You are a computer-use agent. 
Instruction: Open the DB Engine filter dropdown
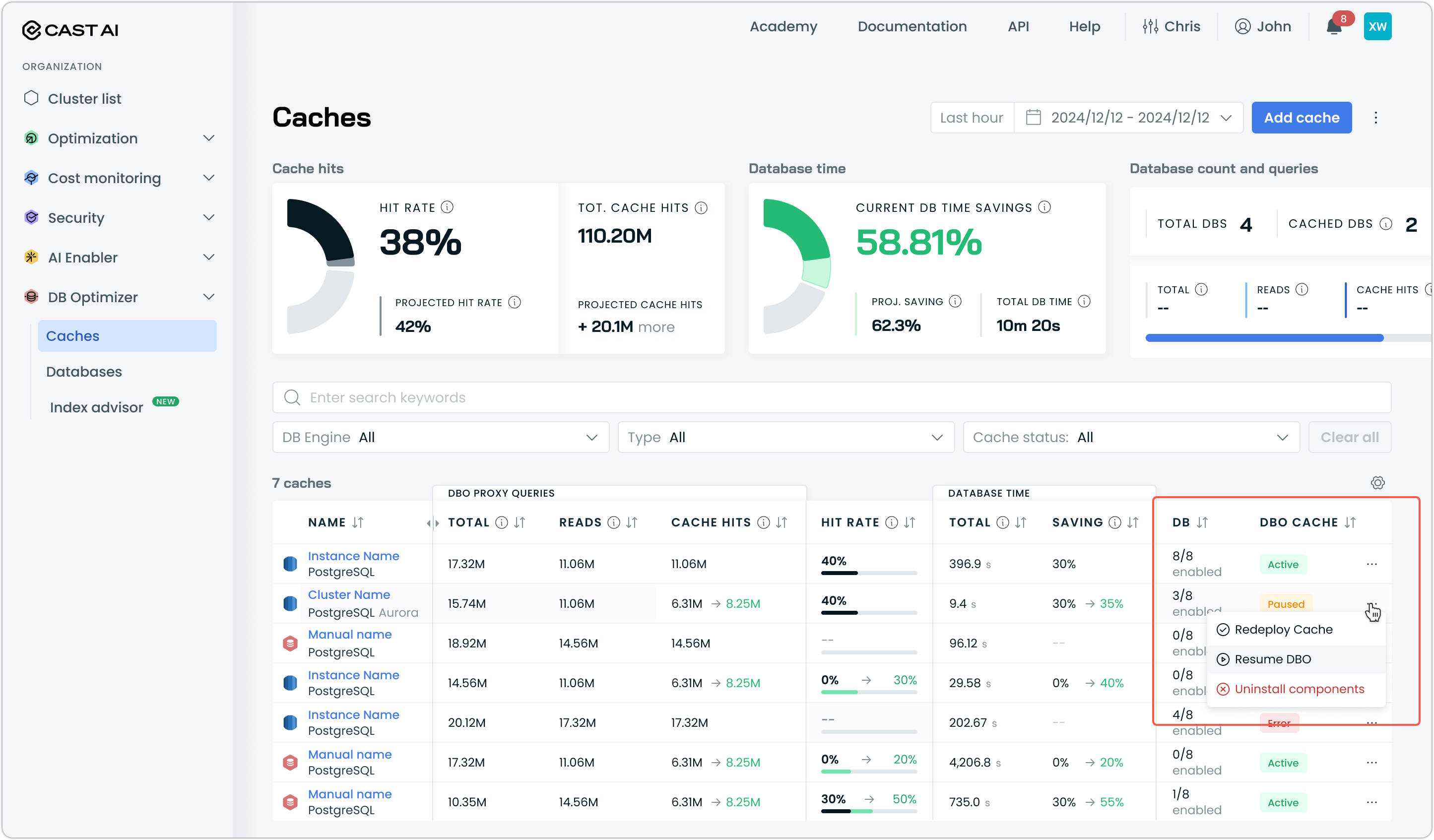pyautogui.click(x=441, y=437)
